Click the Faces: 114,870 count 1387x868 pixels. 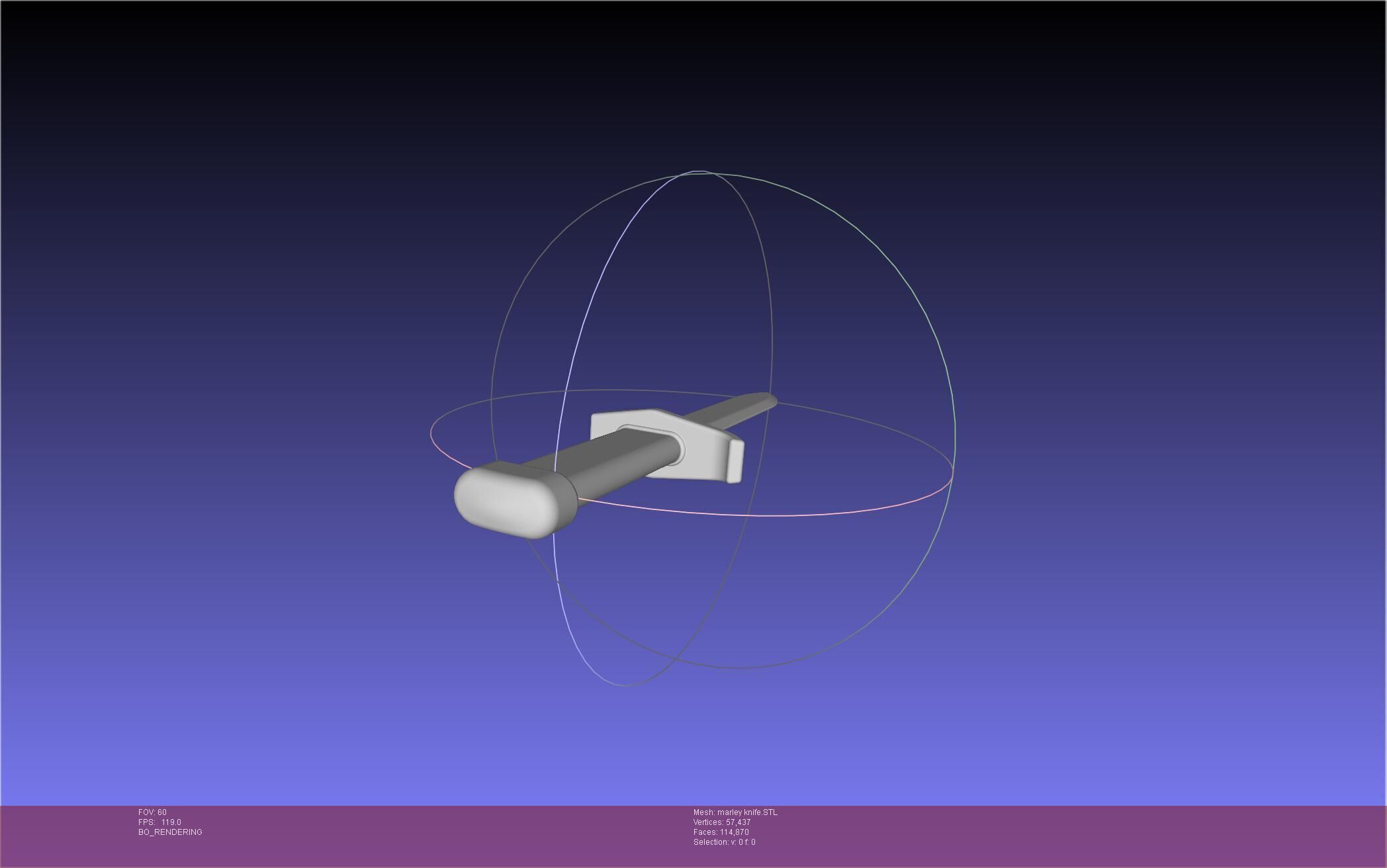tap(721, 832)
